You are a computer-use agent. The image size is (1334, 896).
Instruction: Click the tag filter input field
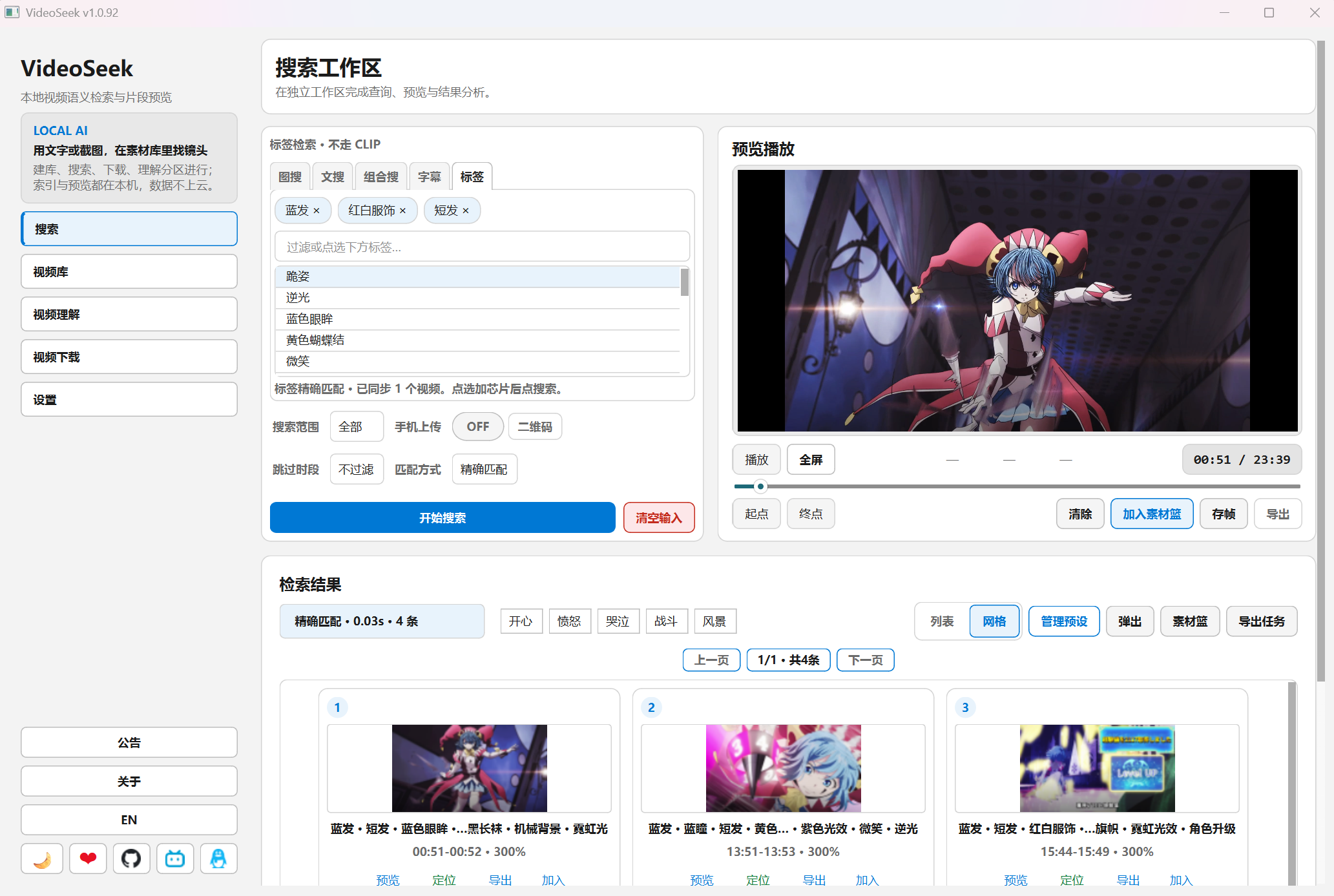tap(483, 247)
